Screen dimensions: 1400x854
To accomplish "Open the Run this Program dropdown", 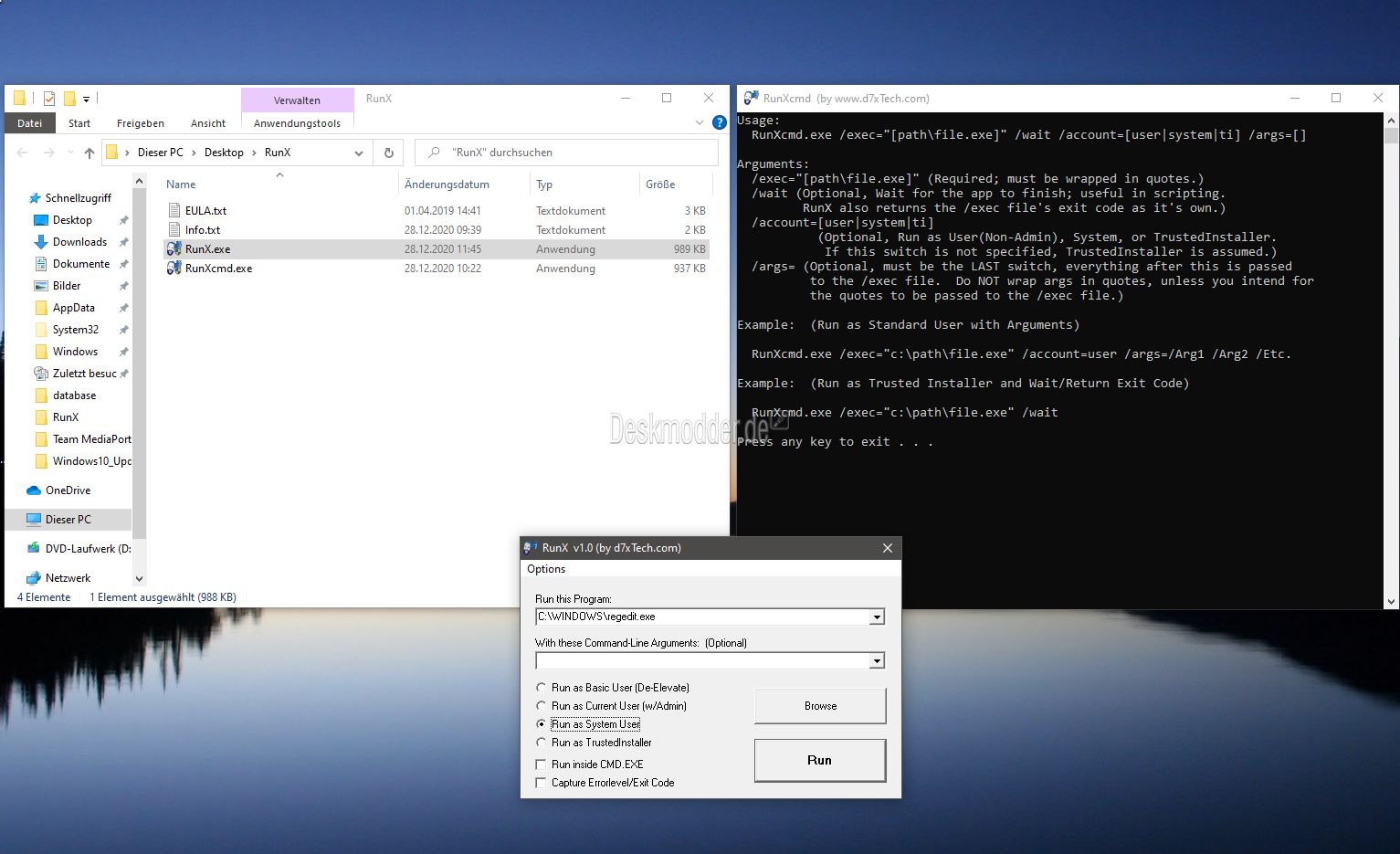I will pyautogui.click(x=877, y=617).
